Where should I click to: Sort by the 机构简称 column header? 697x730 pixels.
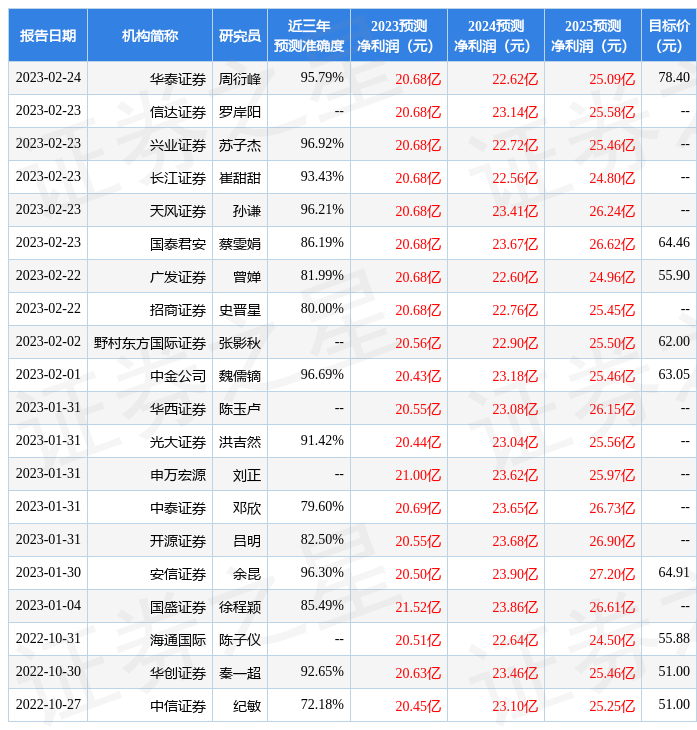tap(150, 36)
